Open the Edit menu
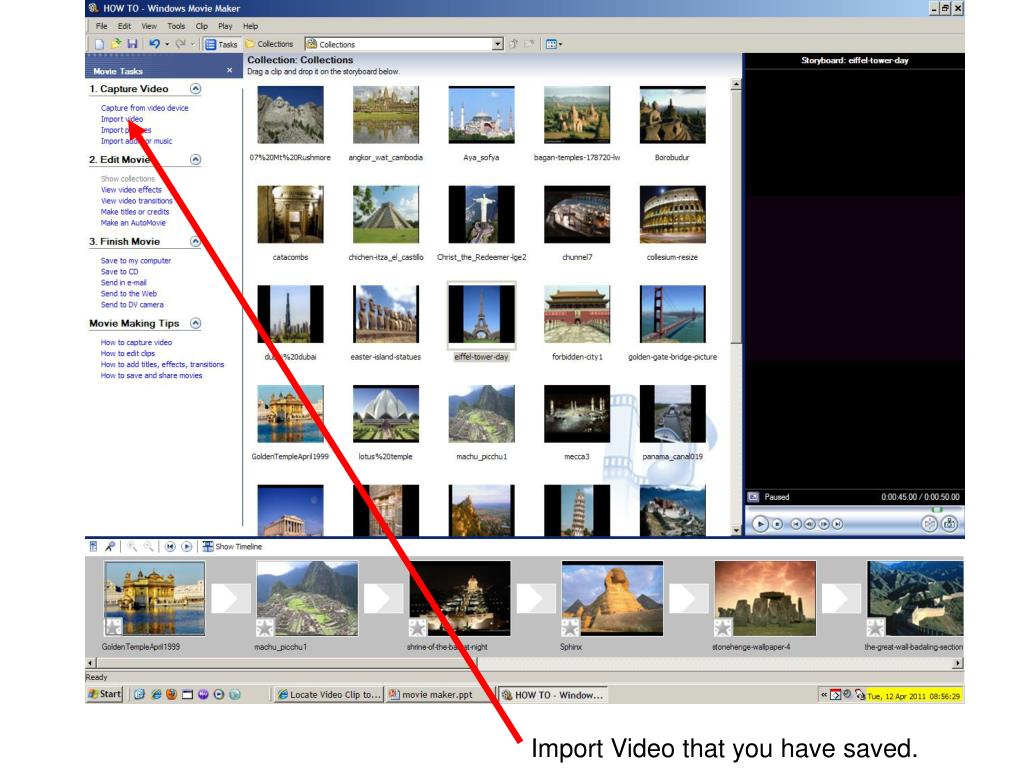 coord(124,26)
